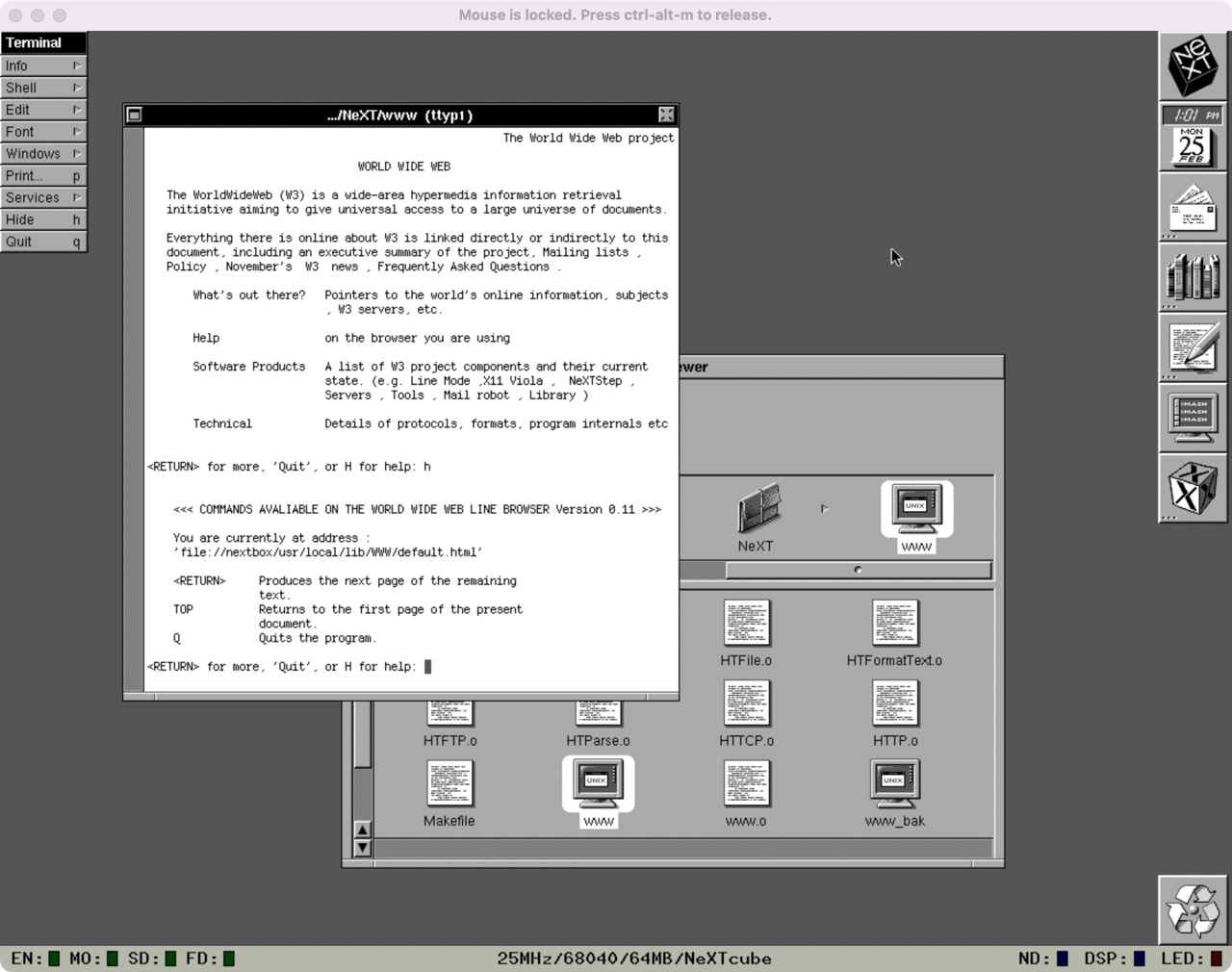Open the Librarian books icon in dock
The image size is (1232, 972).
1193,277
